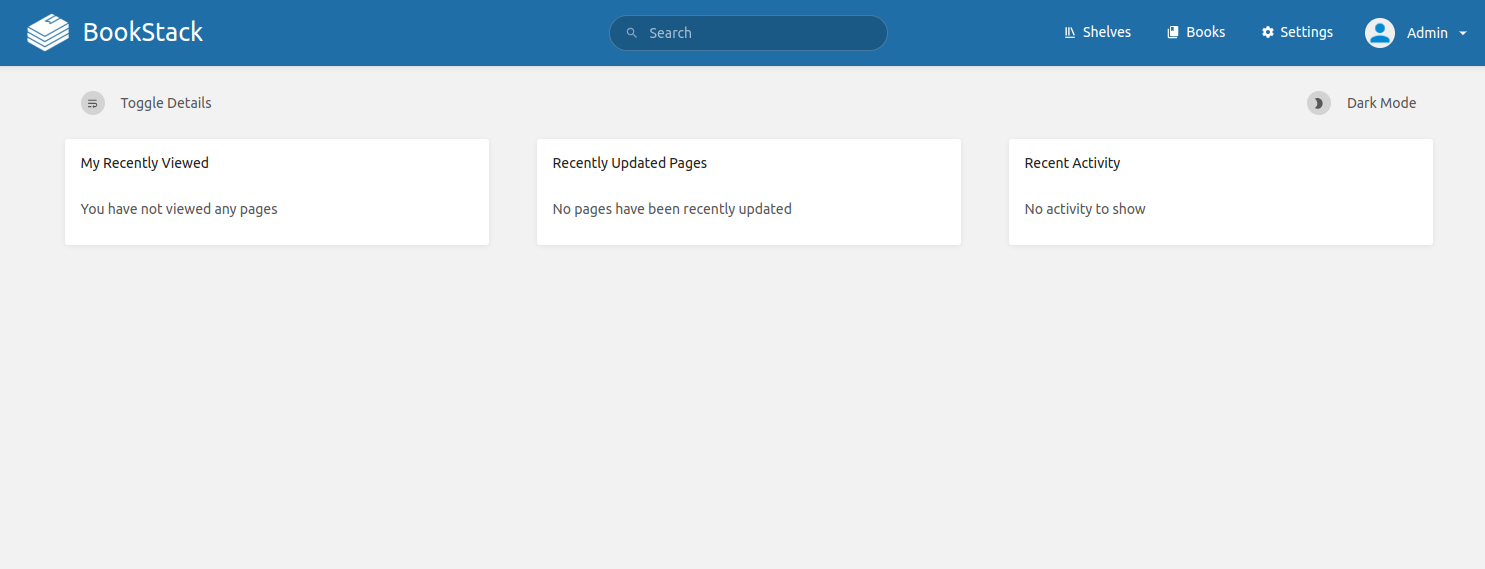Enable Dark Mode via its text label
The height and width of the screenshot is (569, 1485).
(x=1381, y=103)
